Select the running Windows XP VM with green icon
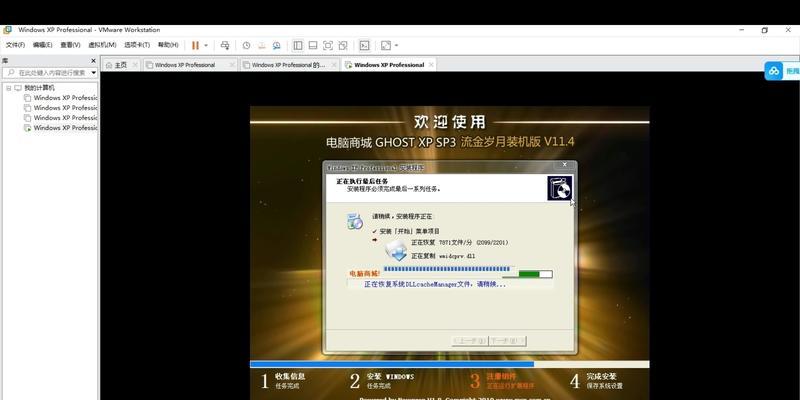The width and height of the screenshot is (800, 400). (61, 128)
